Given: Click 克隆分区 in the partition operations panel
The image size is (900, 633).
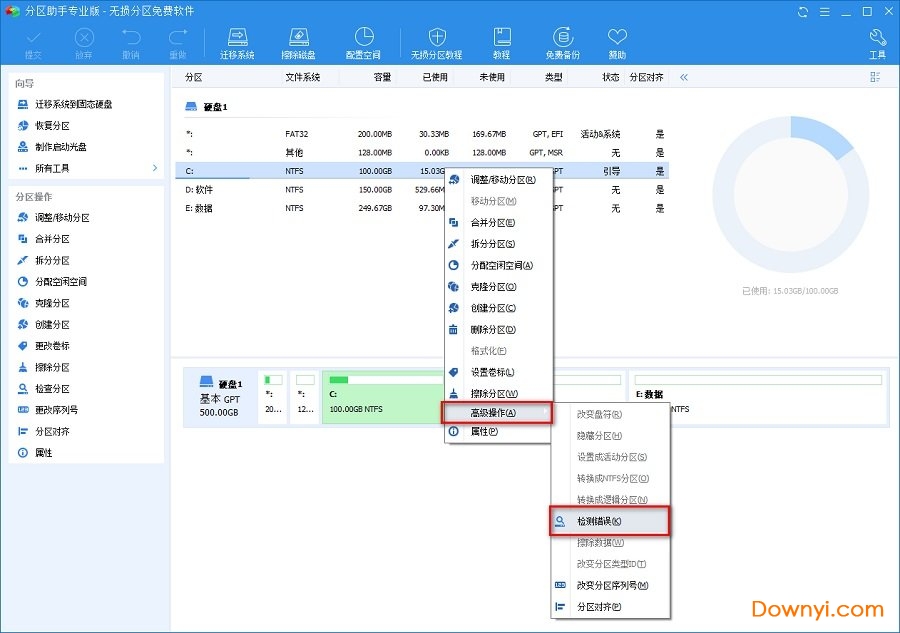Looking at the screenshot, I should (x=52, y=303).
